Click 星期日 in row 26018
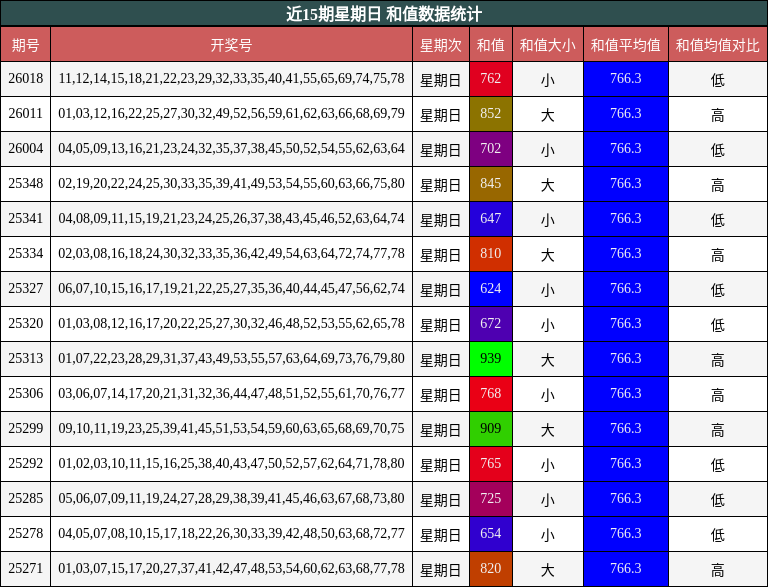The height and width of the screenshot is (587, 768). pos(441,78)
